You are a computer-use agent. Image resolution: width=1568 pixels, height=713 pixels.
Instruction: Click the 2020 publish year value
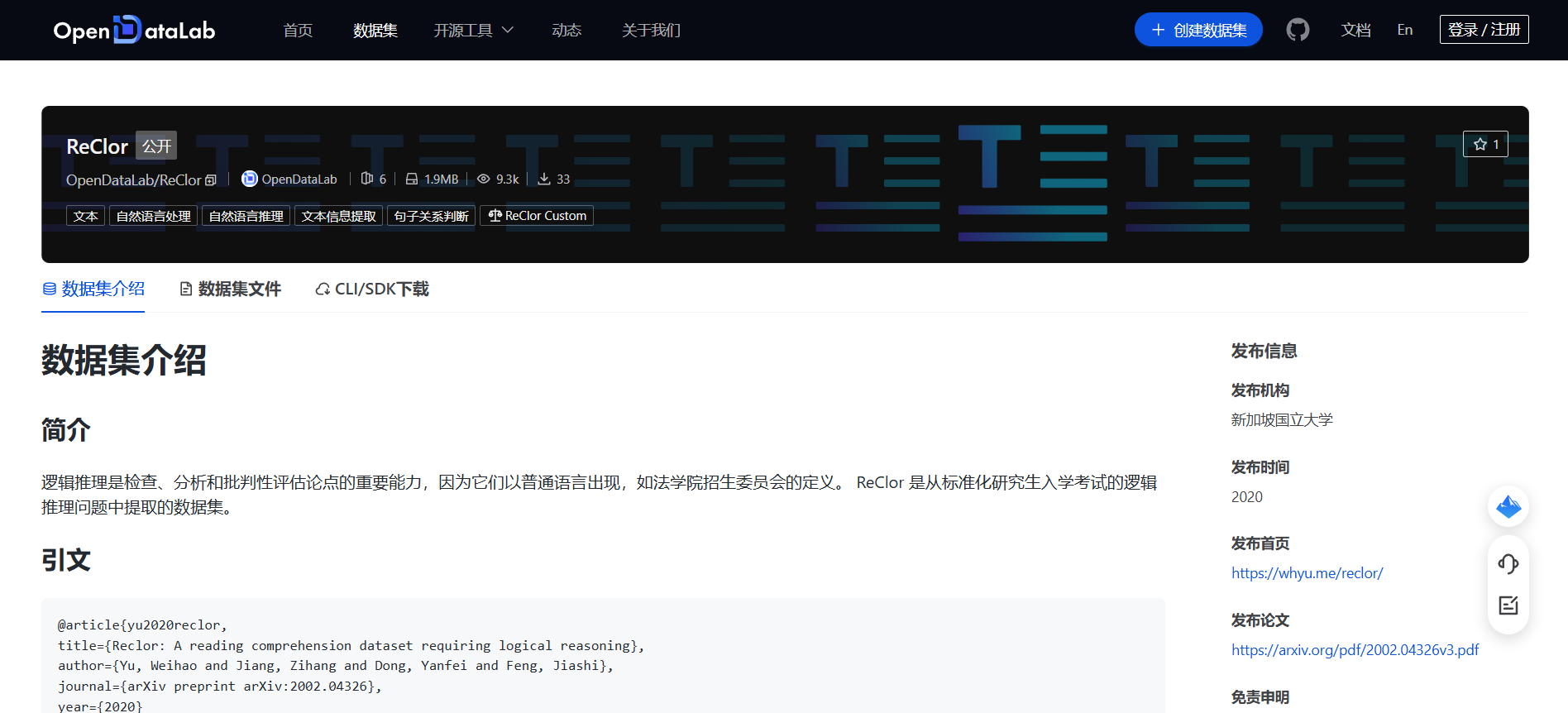(x=1246, y=497)
